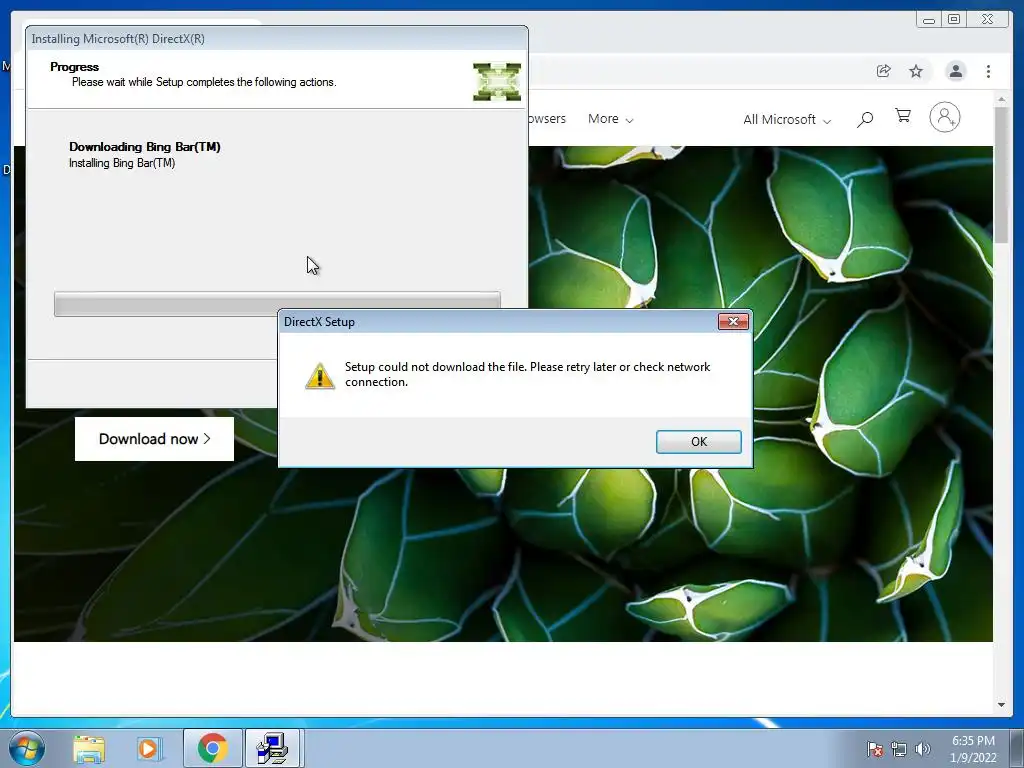Minimize the Chrome window
The image size is (1024, 768).
[x=928, y=20]
